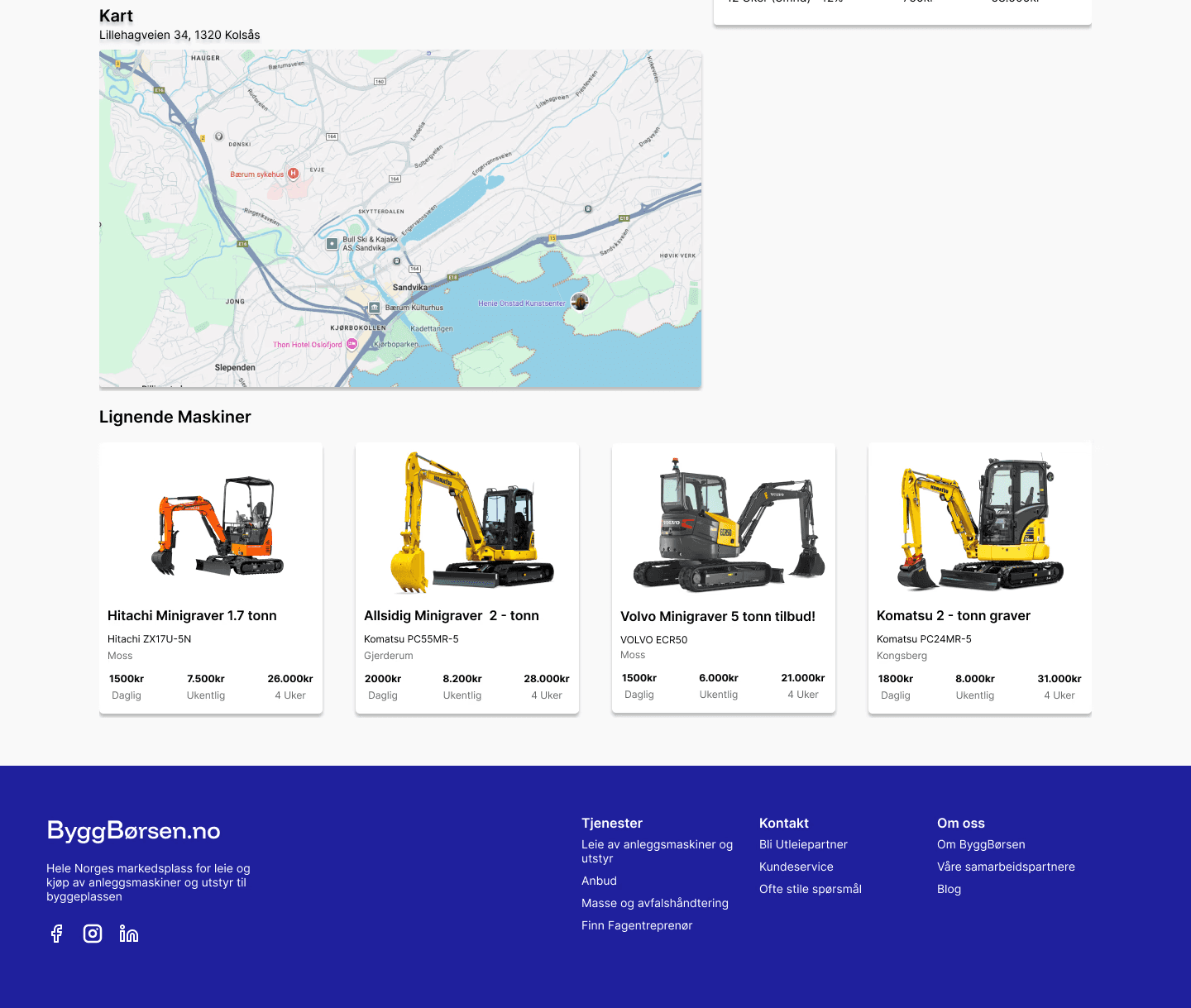
Task: Click 28.000kr four-week price
Action: [547, 679]
